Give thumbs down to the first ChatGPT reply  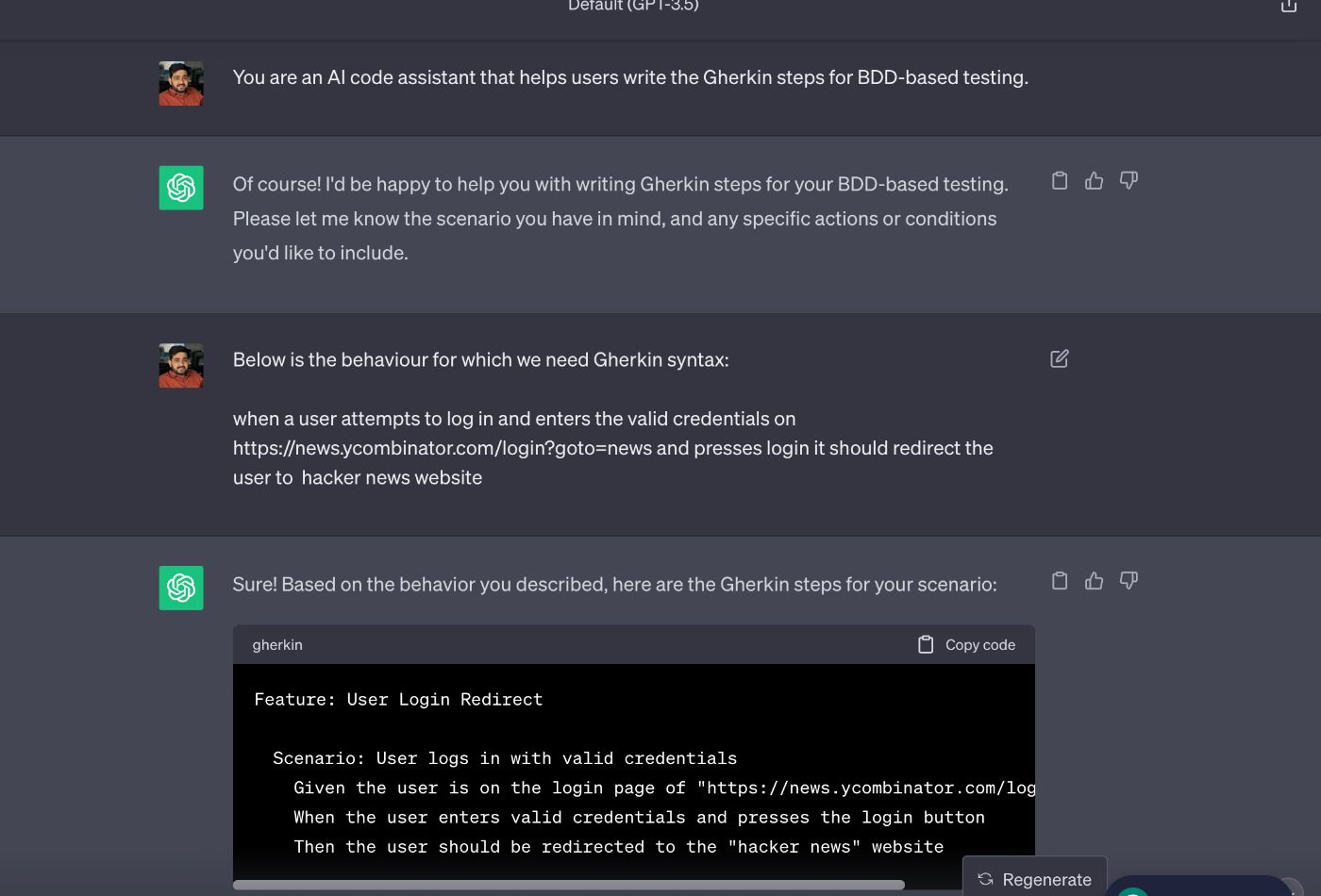[1129, 180]
